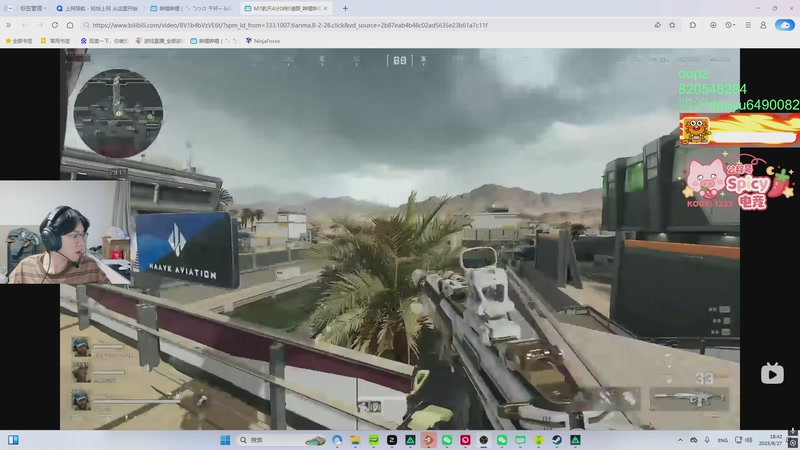
Task: Click the bilibili TV logo on video
Action: coord(772,374)
